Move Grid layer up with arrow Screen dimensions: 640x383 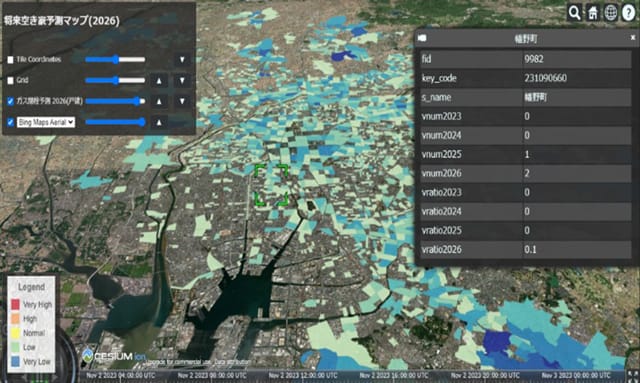(159, 80)
